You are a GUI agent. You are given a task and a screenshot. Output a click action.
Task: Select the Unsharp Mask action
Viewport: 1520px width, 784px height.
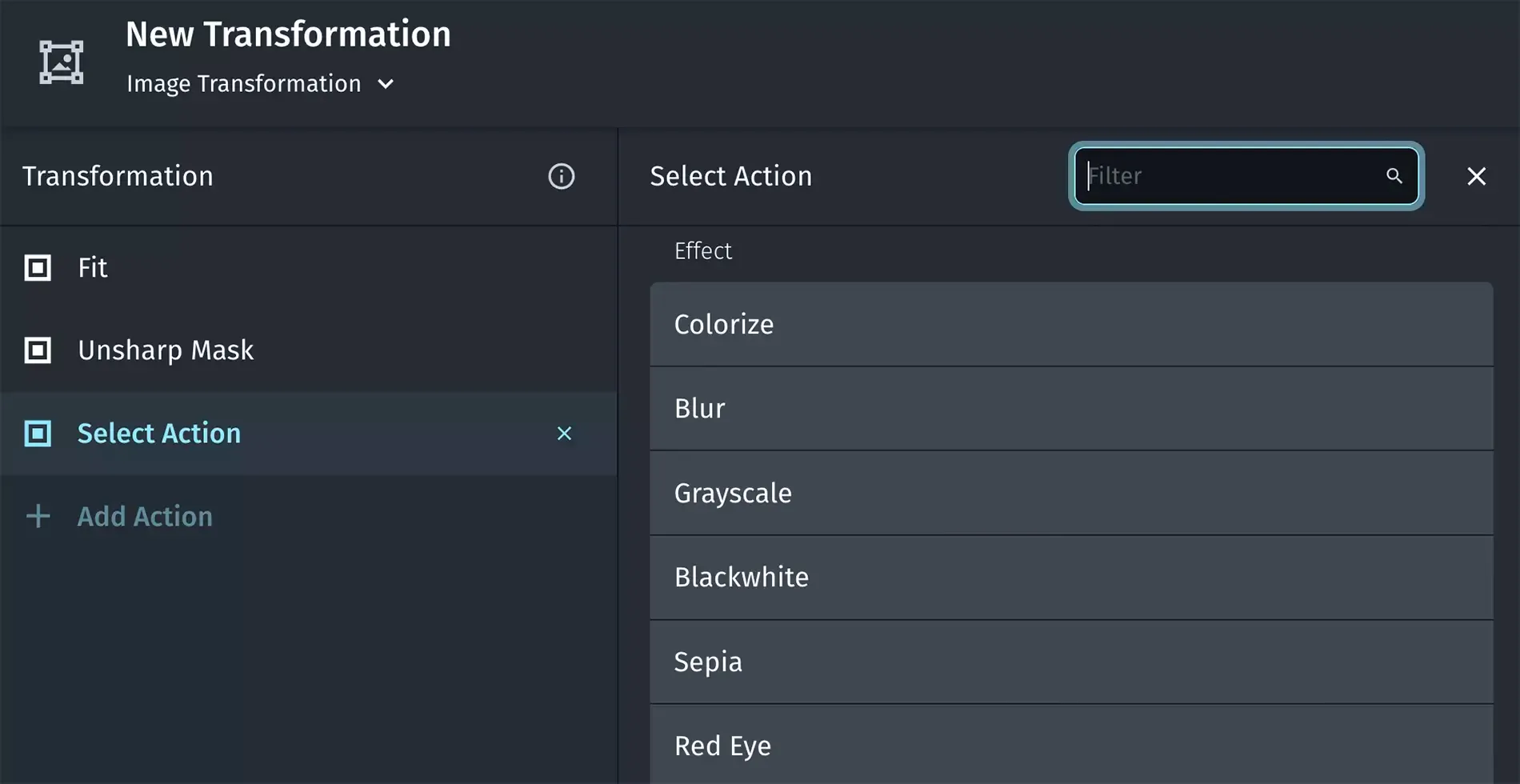166,350
